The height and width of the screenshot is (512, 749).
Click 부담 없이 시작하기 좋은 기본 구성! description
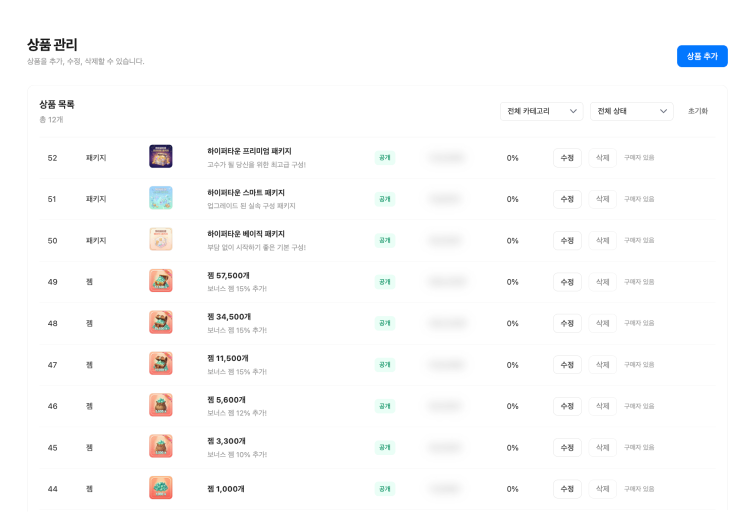click(x=256, y=247)
